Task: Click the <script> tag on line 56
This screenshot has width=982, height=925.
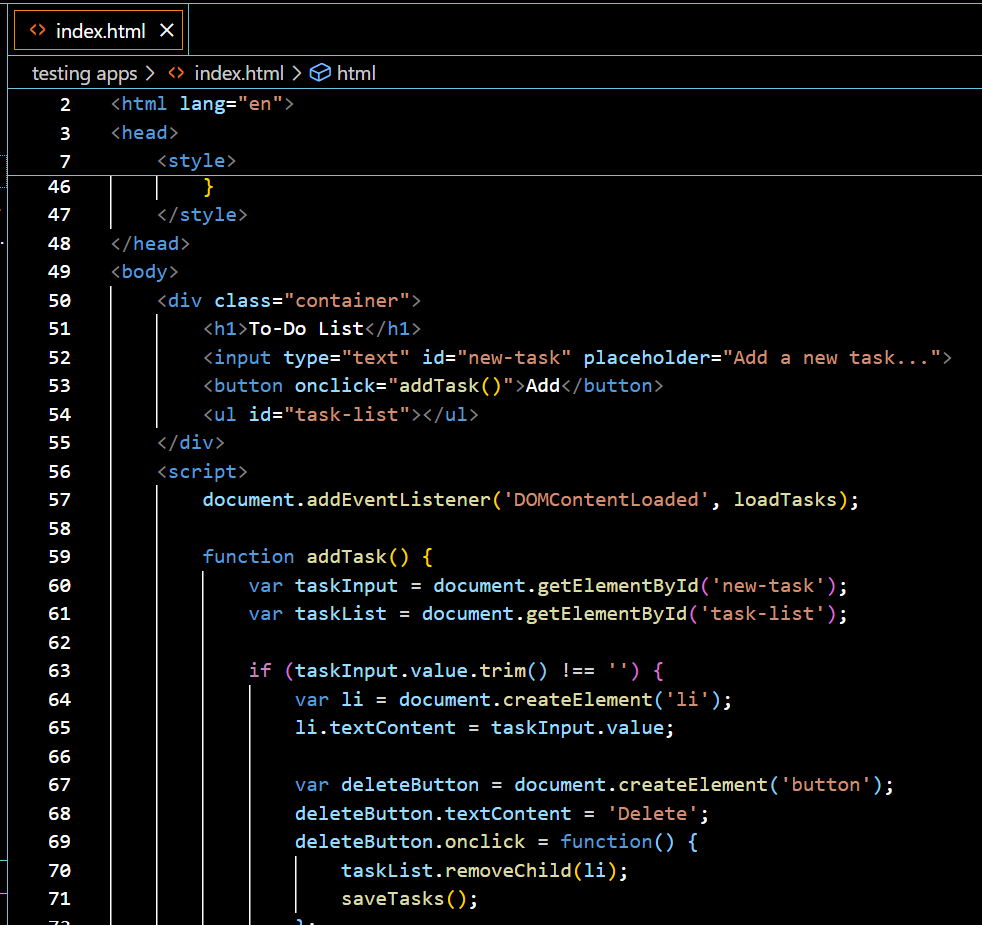Action: (202, 472)
